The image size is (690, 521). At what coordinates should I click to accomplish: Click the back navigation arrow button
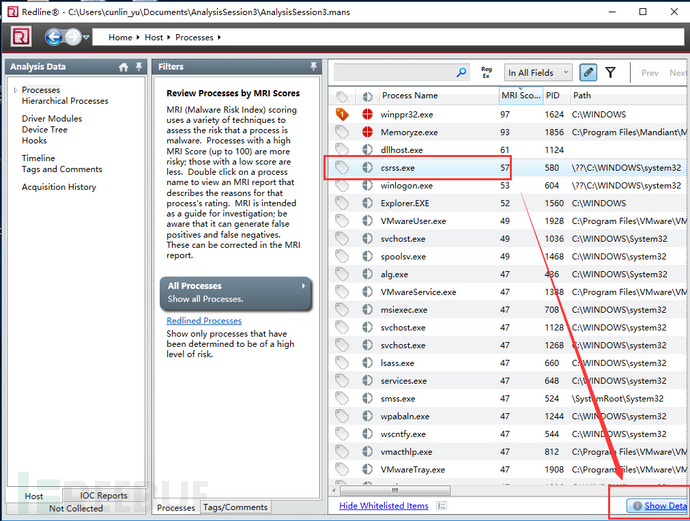point(53,37)
